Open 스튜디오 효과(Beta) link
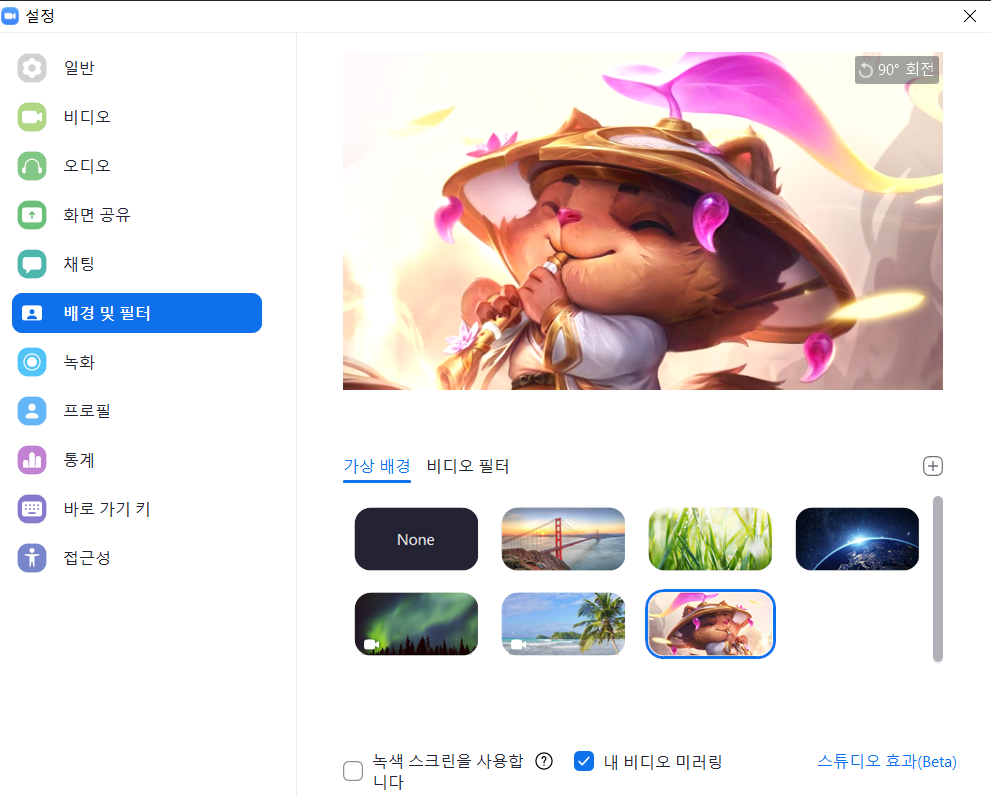Screen dimensions: 991x796 887,761
